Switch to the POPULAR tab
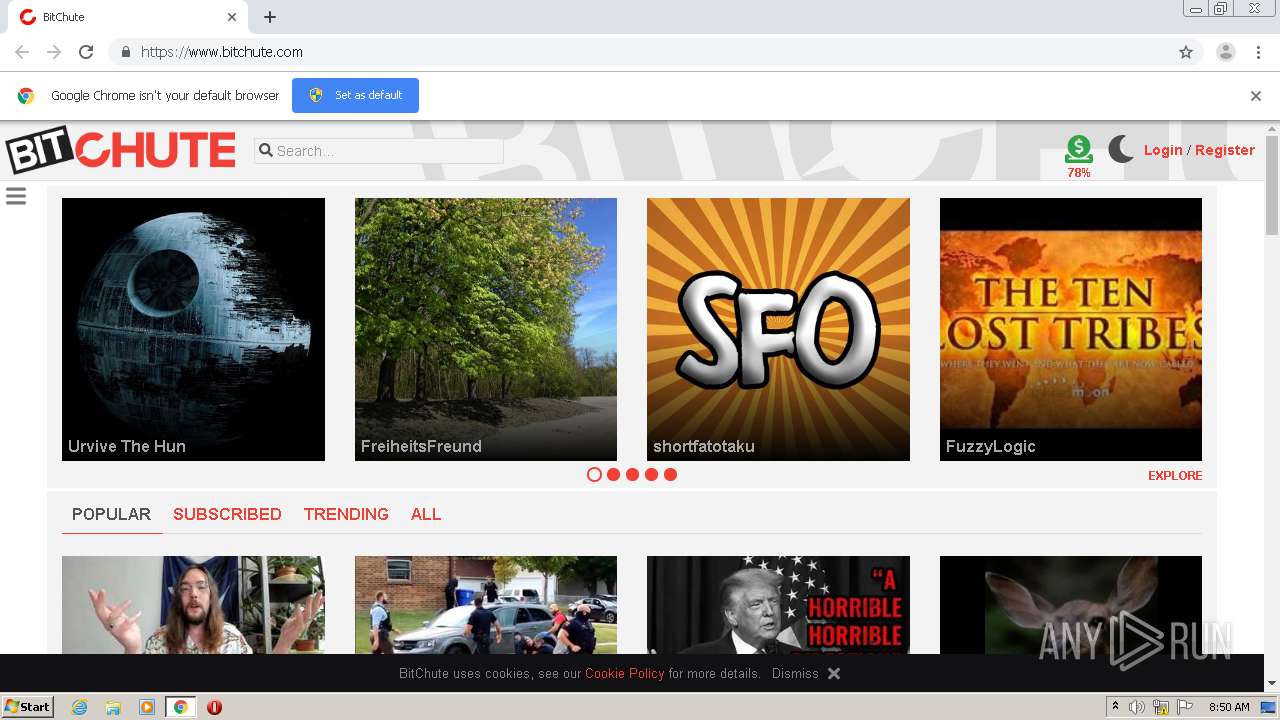This screenshot has height=720, width=1280. 111,514
